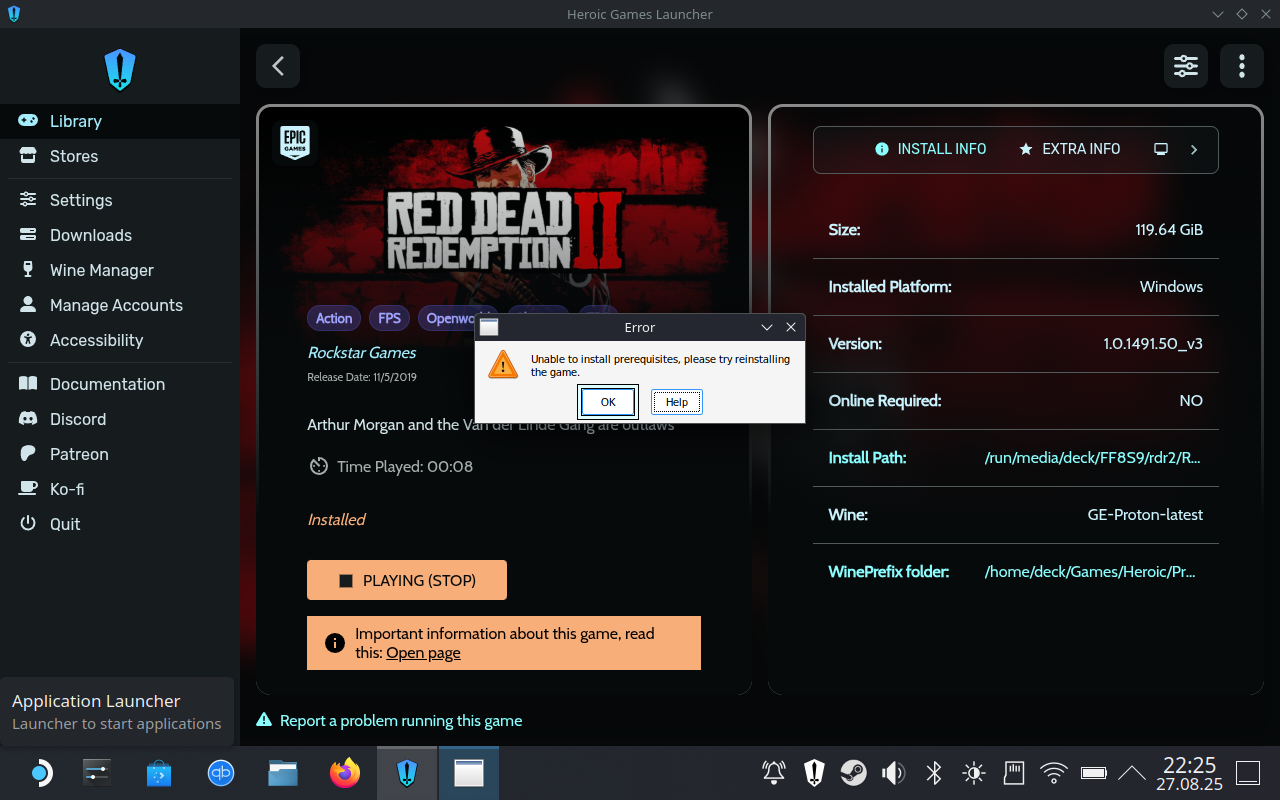This screenshot has height=800, width=1280.
Task: Open the Patreon link in the sidebar
Action: point(120,454)
